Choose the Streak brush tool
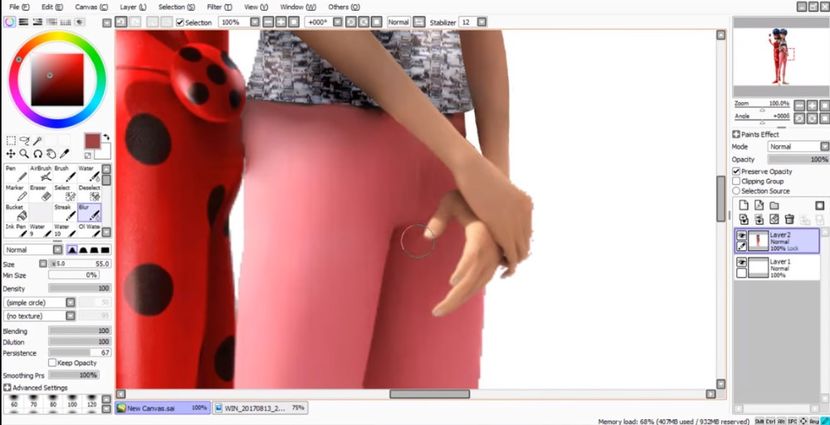 click(x=65, y=213)
